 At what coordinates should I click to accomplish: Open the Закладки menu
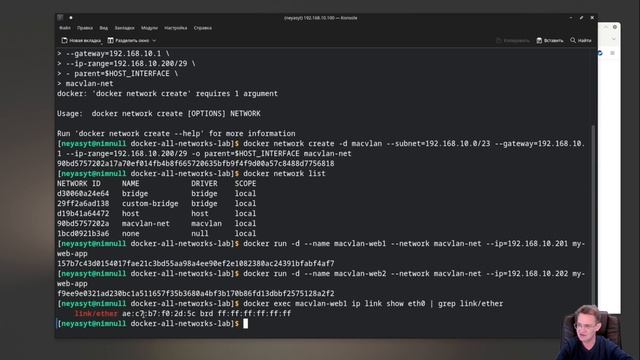point(124,28)
